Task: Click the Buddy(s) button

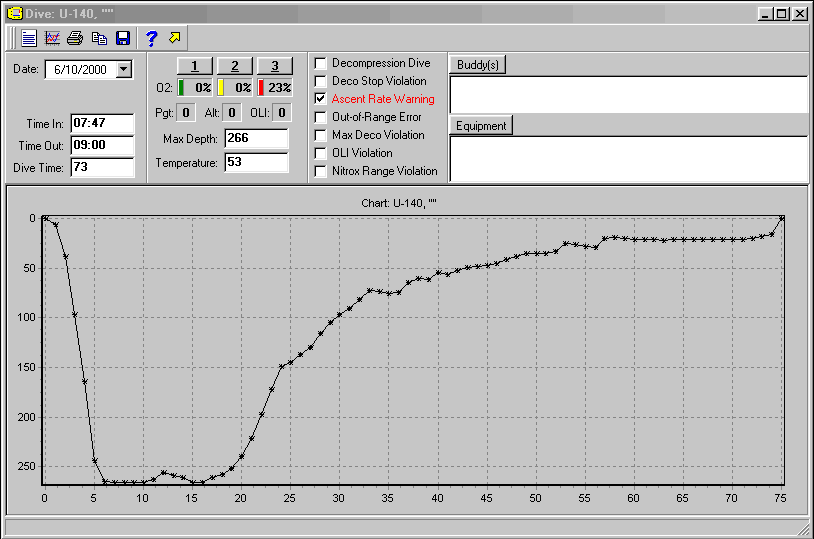Action: 478,64
